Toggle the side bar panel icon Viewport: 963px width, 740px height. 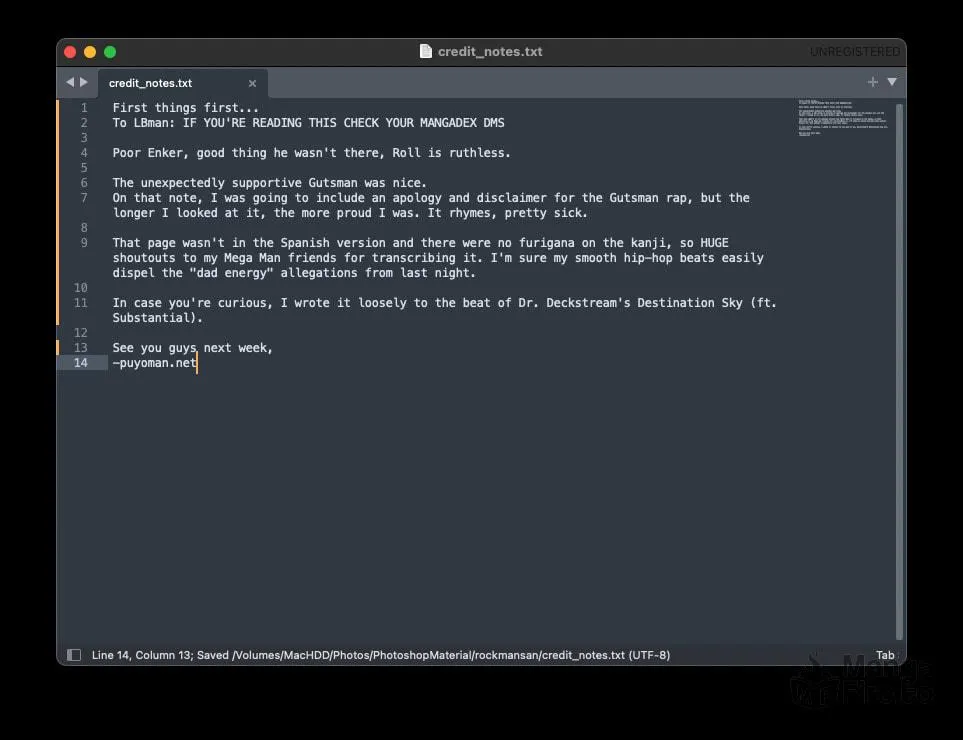74,655
